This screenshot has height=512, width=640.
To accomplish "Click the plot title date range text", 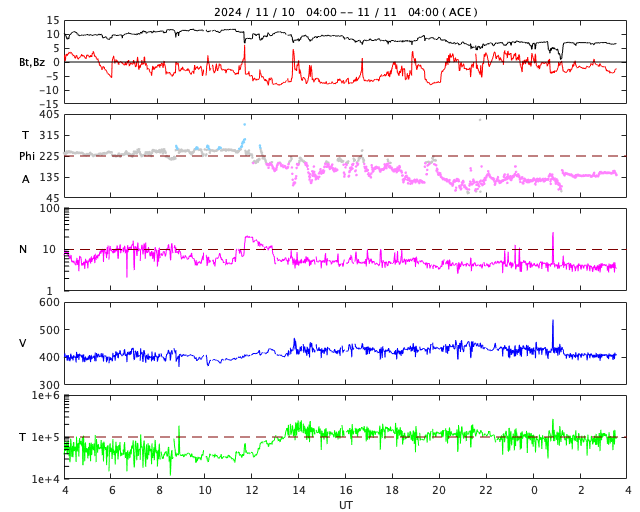I will point(345,12).
